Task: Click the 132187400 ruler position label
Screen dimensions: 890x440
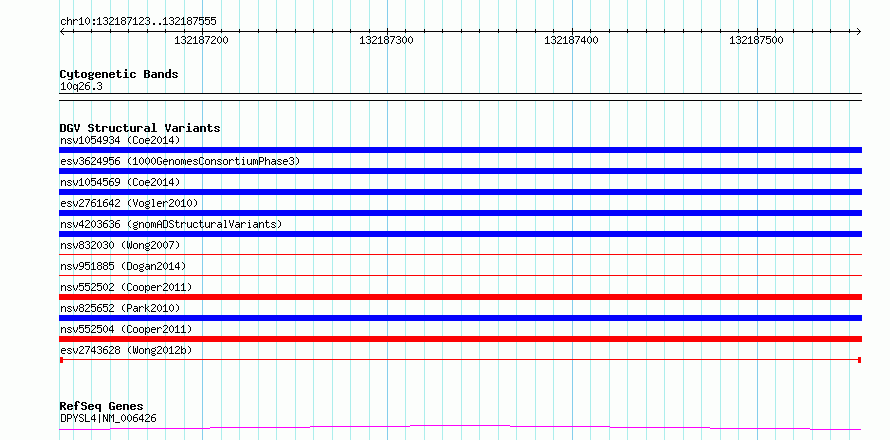Action: click(x=571, y=40)
